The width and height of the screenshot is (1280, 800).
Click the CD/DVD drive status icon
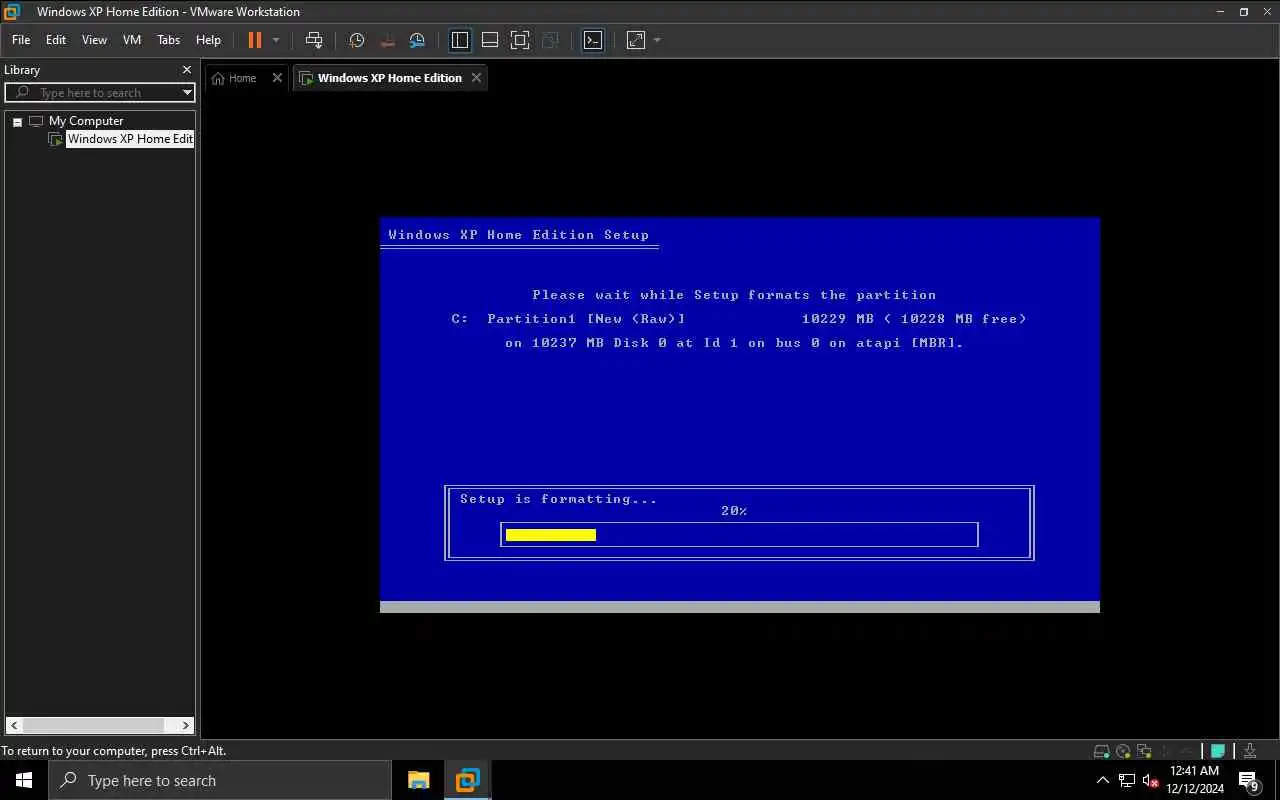coord(1123,751)
